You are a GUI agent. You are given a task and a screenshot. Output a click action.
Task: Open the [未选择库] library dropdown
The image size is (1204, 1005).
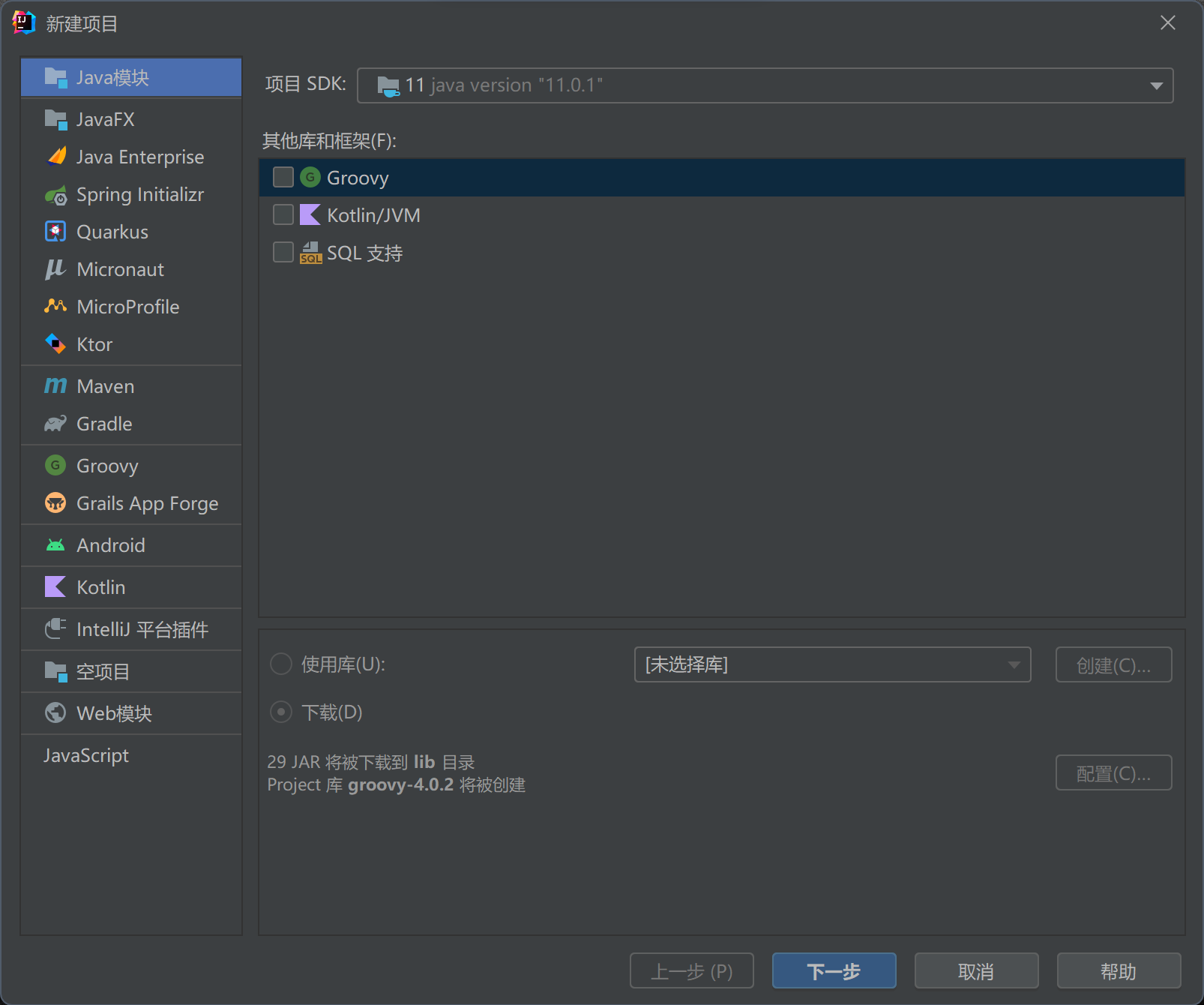pyautogui.click(x=832, y=664)
